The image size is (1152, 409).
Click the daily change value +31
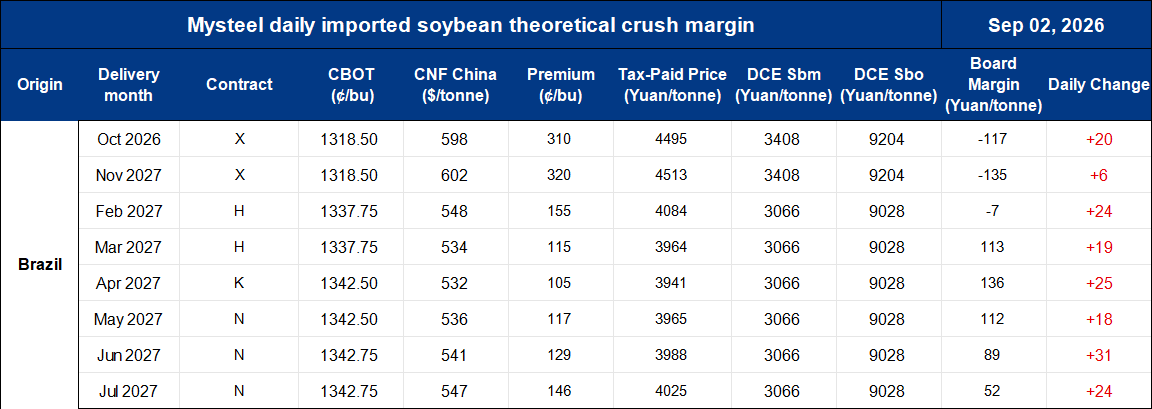[x=1098, y=355]
